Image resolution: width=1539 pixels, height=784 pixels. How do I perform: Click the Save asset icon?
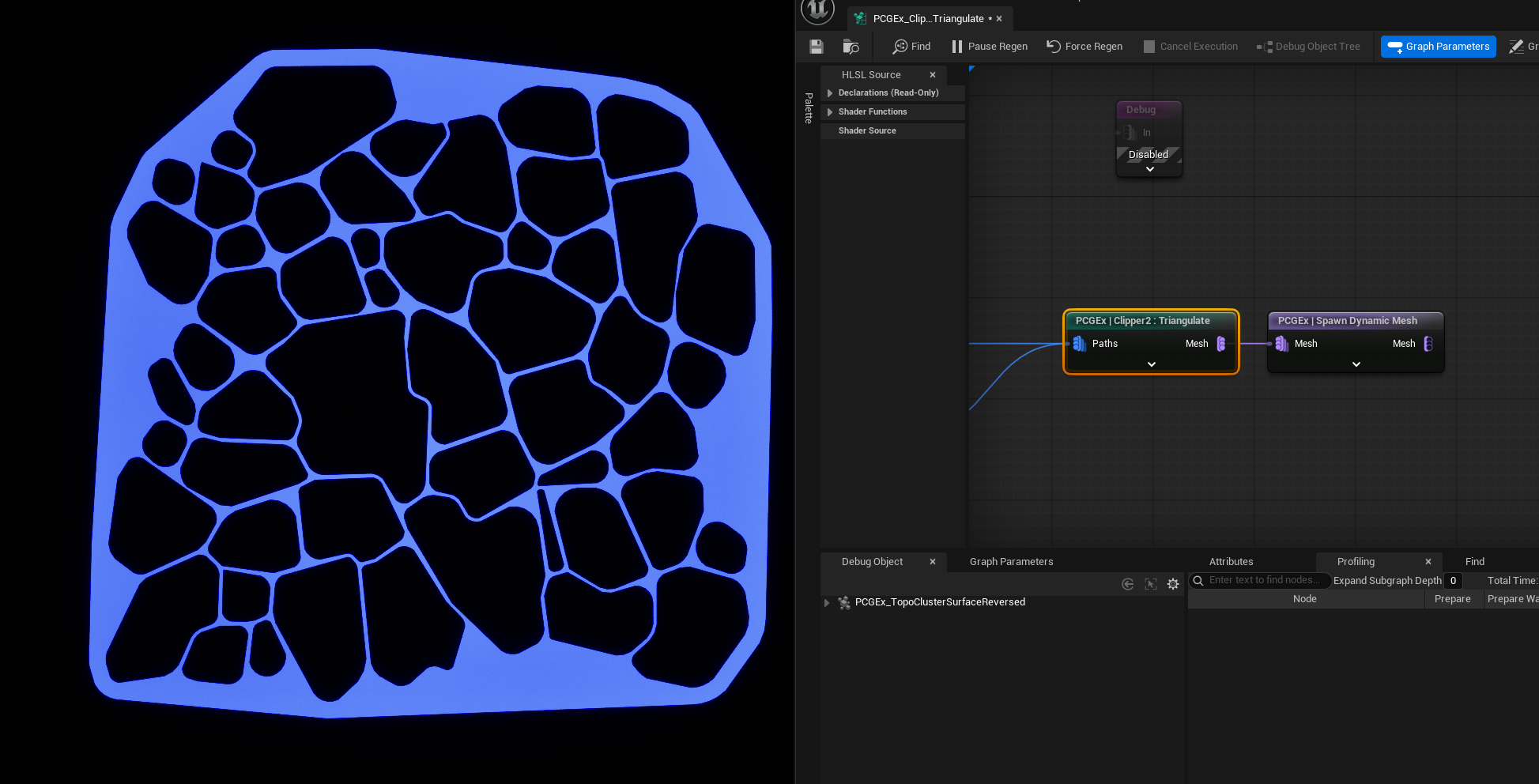coord(817,47)
